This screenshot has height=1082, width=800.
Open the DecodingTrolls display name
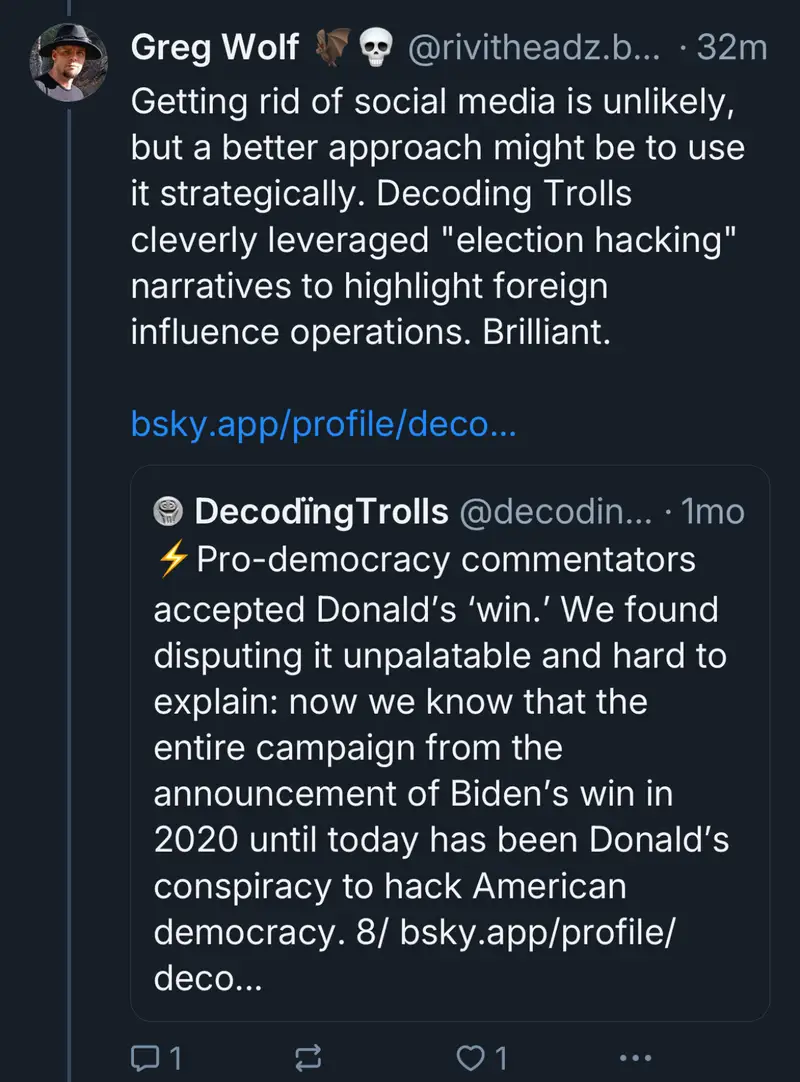[x=320, y=512]
